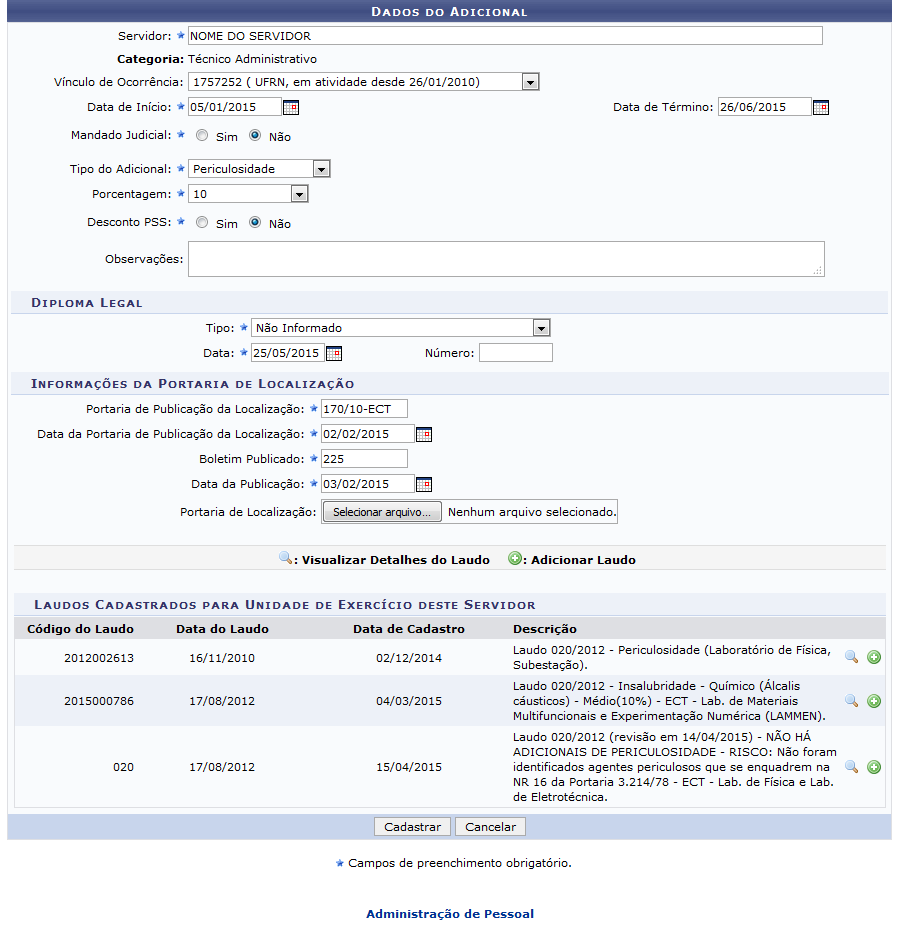Choose Sim for Desconto PSS
The image size is (898, 925).
click(202, 223)
